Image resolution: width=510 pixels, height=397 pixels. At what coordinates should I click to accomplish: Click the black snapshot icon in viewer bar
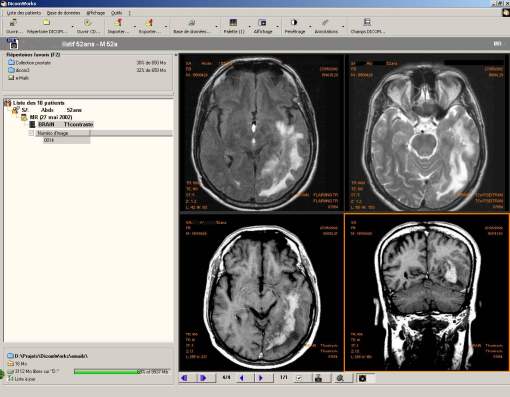pyautogui.click(x=362, y=378)
